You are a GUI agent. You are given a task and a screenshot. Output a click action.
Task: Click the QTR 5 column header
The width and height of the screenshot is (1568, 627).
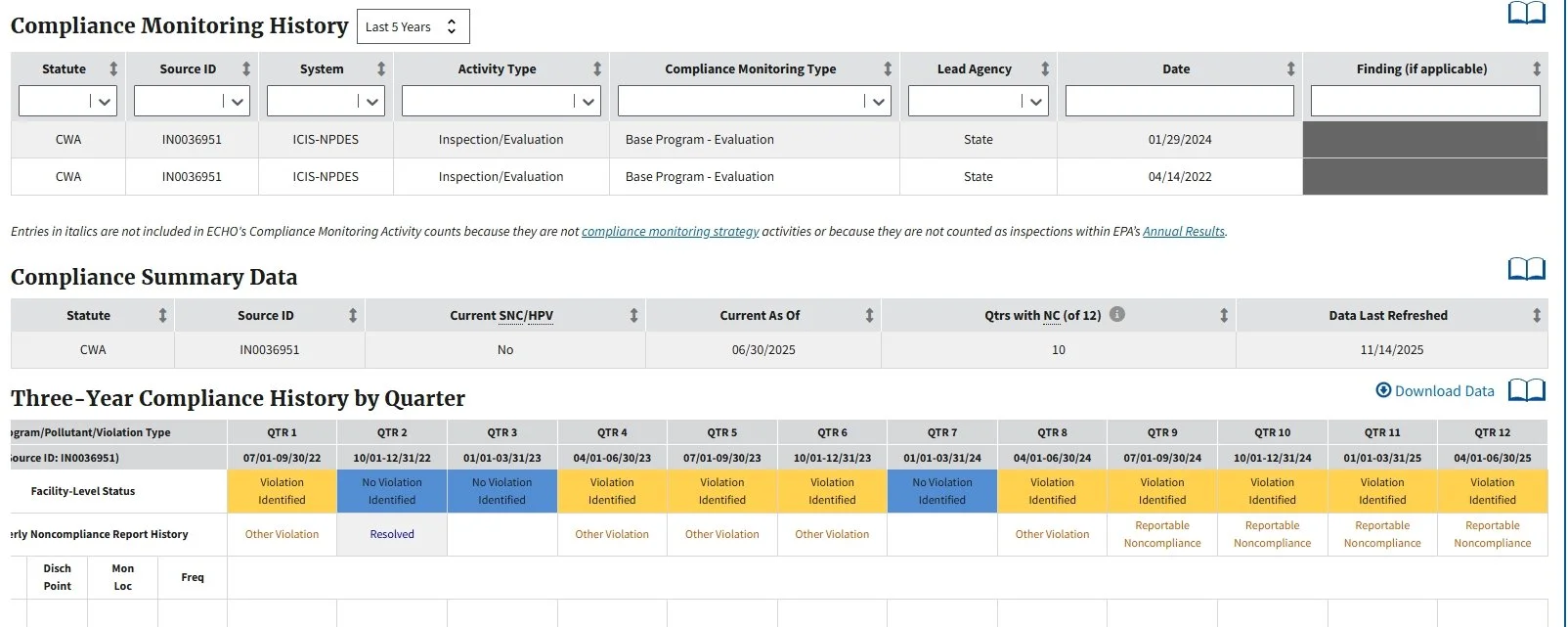click(x=722, y=432)
